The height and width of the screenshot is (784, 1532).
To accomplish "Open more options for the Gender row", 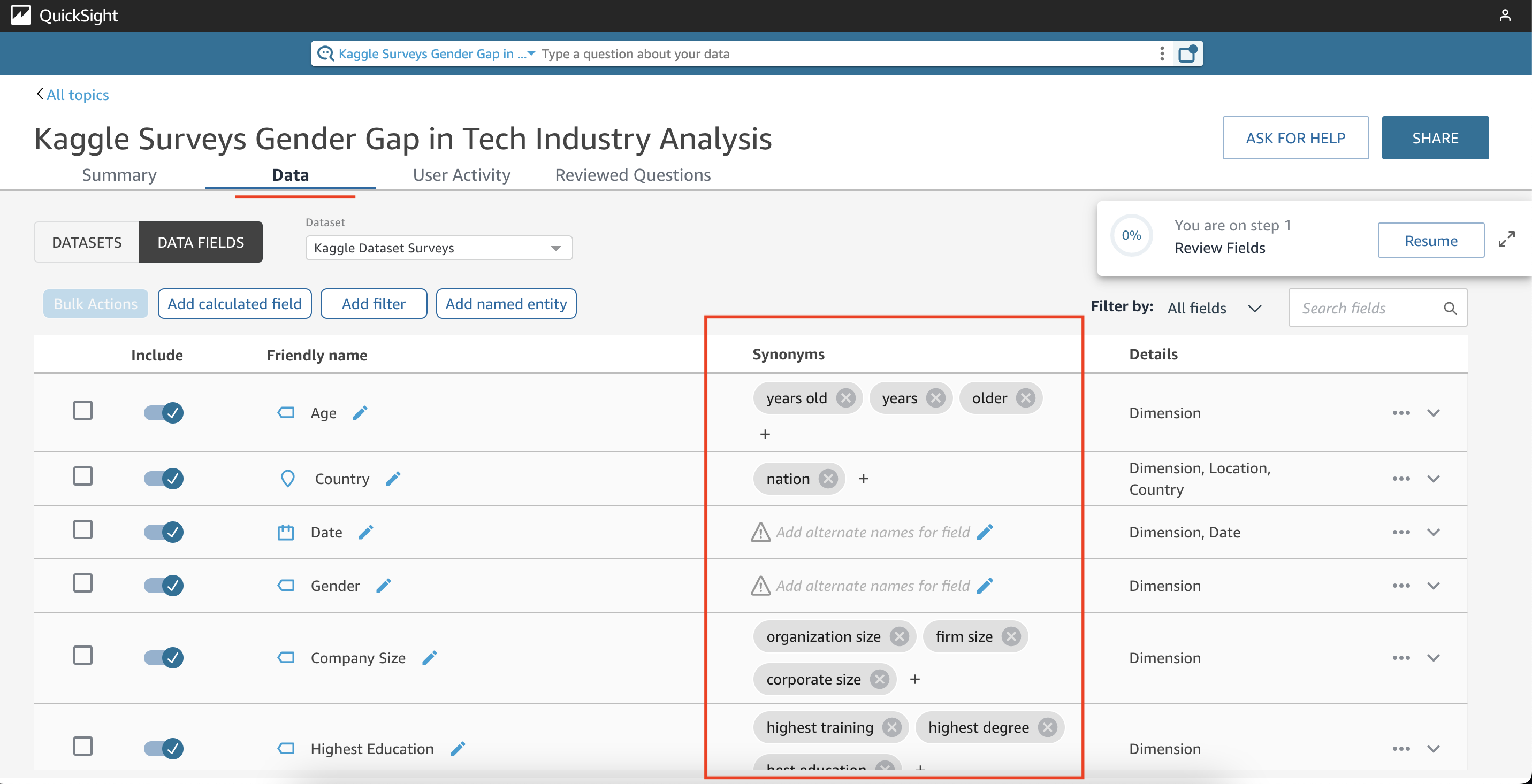I will pos(1400,586).
